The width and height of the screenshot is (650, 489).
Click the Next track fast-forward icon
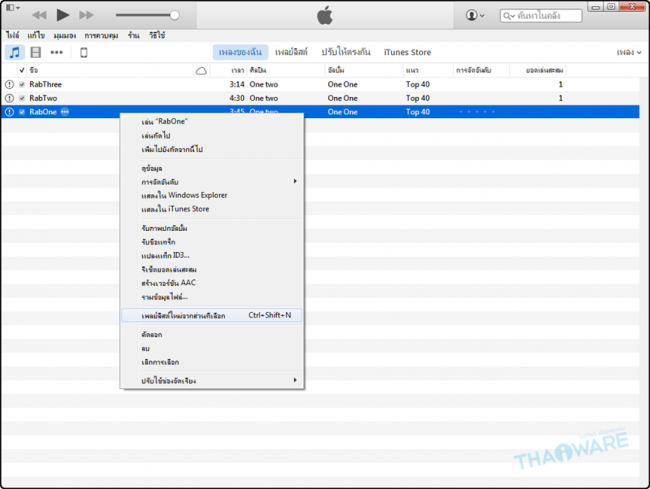point(86,15)
